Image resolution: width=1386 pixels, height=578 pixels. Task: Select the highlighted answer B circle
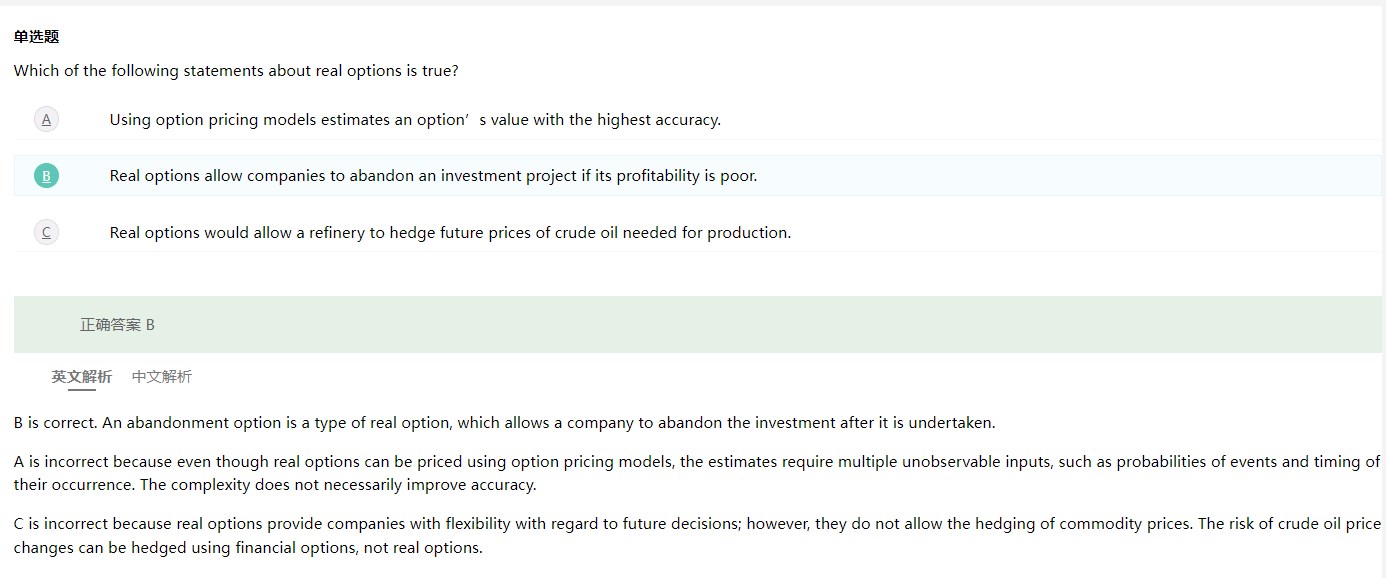click(46, 176)
